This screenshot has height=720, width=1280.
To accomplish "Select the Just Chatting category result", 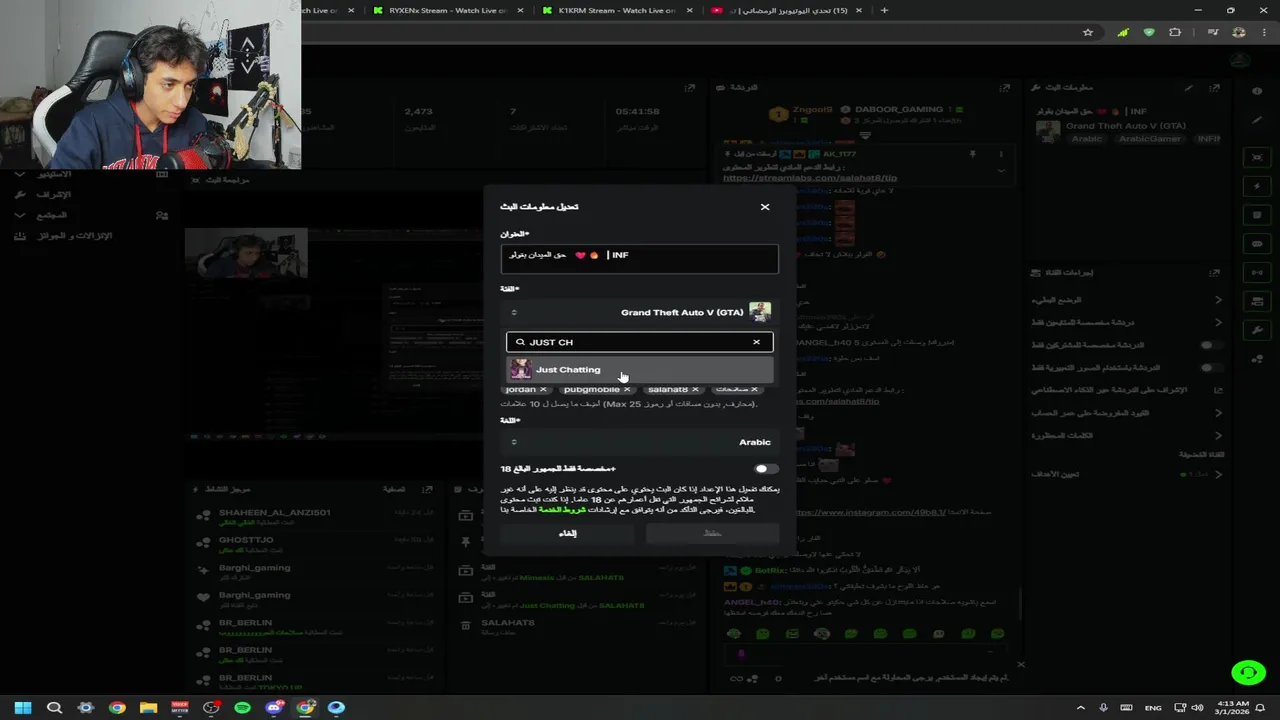I will (640, 370).
